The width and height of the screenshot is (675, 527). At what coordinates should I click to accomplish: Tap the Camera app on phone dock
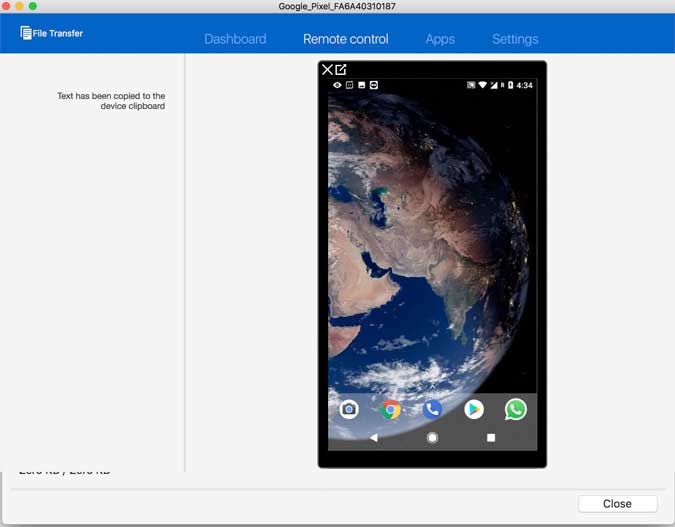tap(349, 409)
